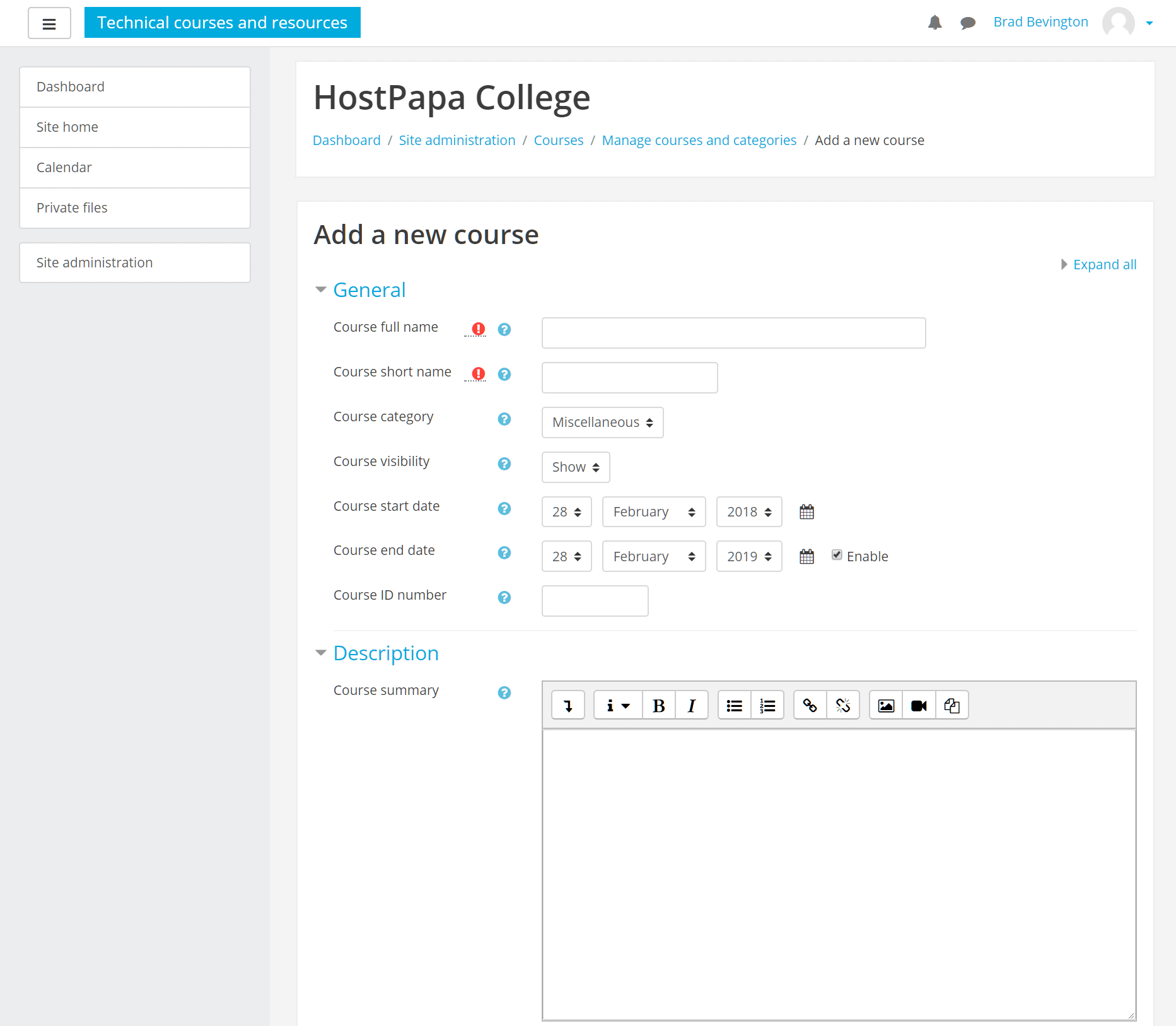The width and height of the screenshot is (1176, 1026).
Task: Insert a link in the editor
Action: point(810,705)
